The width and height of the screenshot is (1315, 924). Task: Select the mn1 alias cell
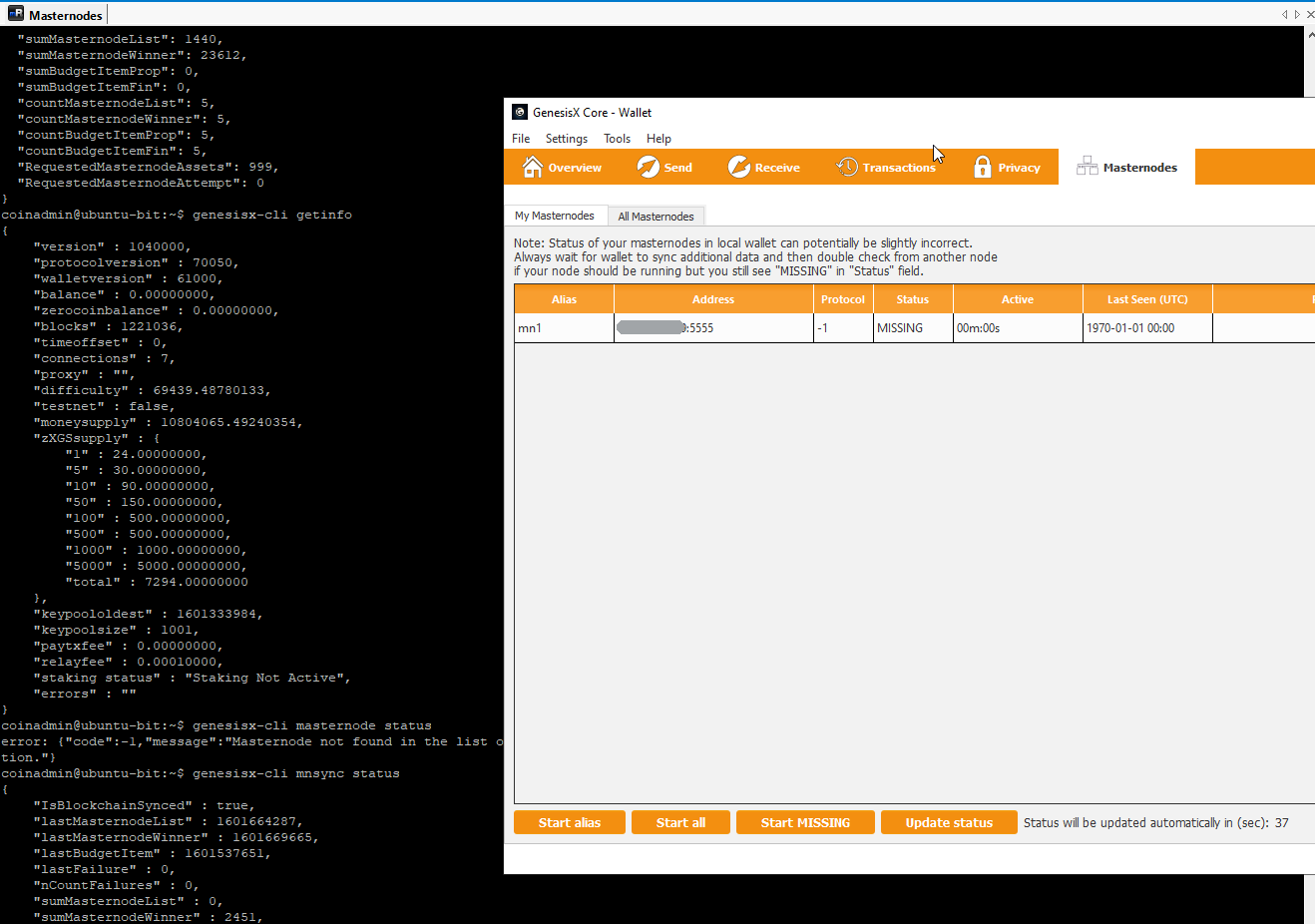[x=564, y=328]
